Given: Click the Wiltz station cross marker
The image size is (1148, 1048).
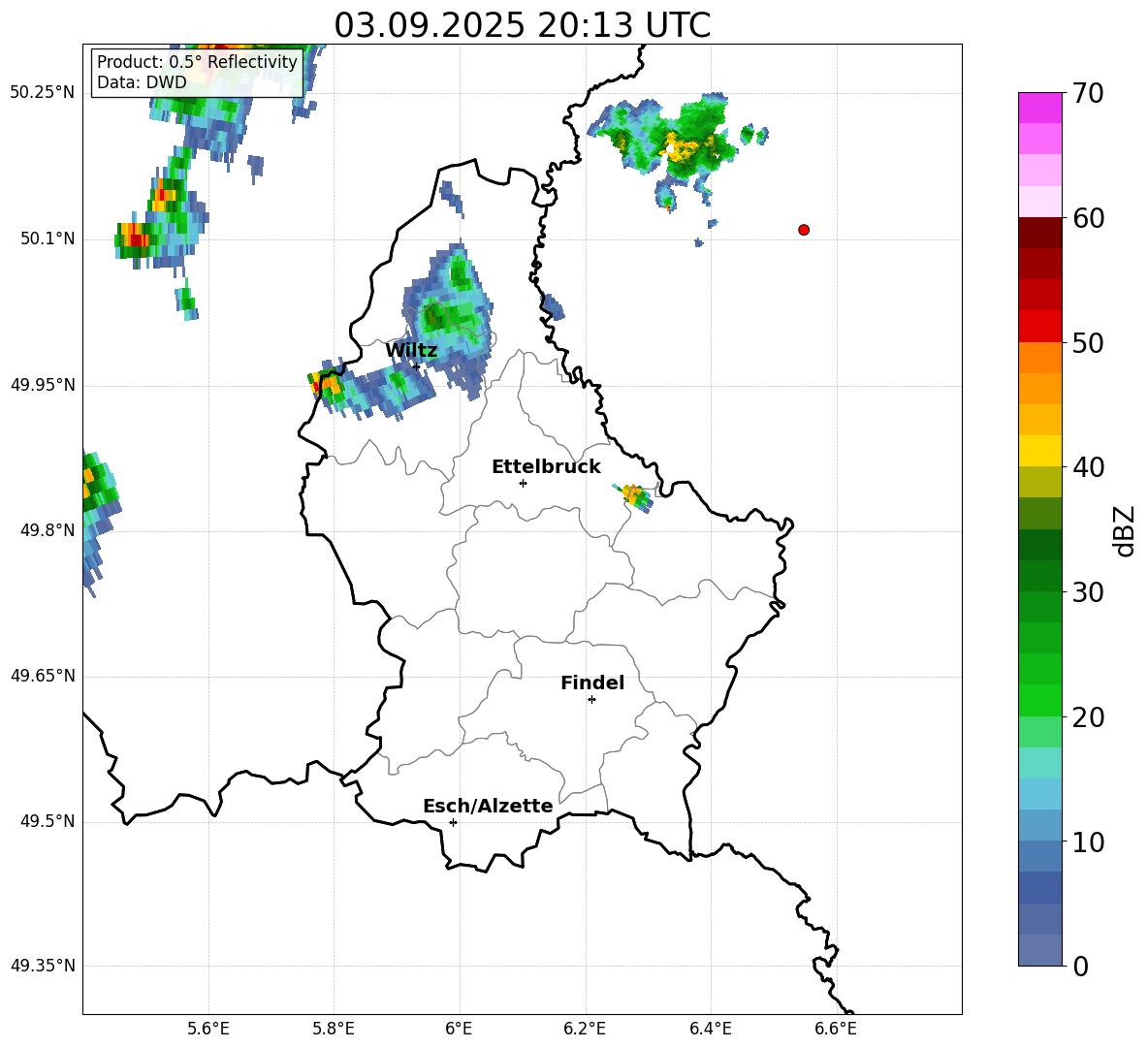Looking at the screenshot, I should click(417, 366).
